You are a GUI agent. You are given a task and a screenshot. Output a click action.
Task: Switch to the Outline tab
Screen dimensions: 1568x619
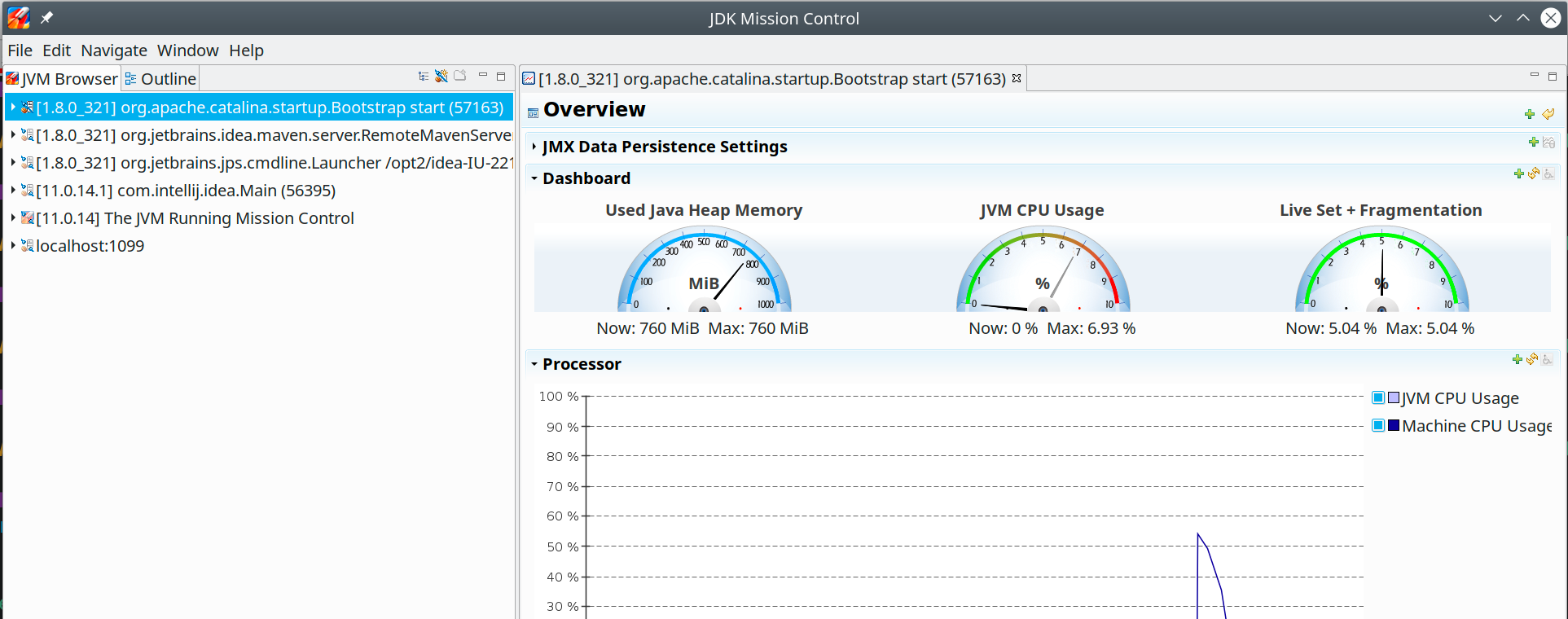click(160, 79)
